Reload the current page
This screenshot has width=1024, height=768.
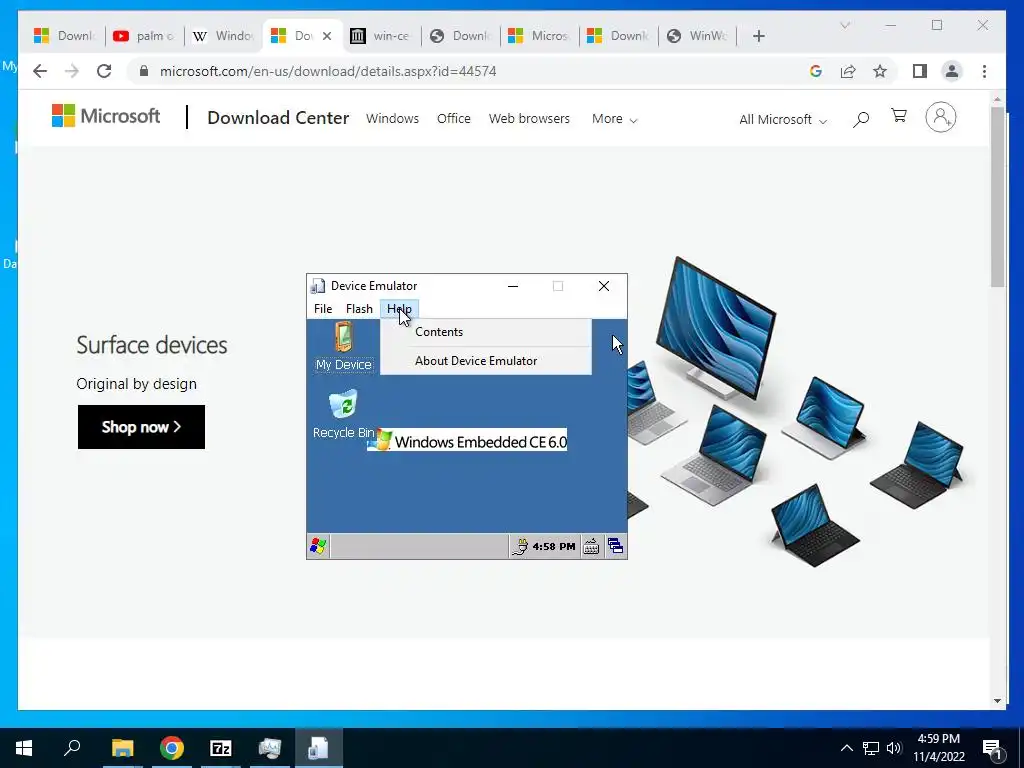pos(104,71)
